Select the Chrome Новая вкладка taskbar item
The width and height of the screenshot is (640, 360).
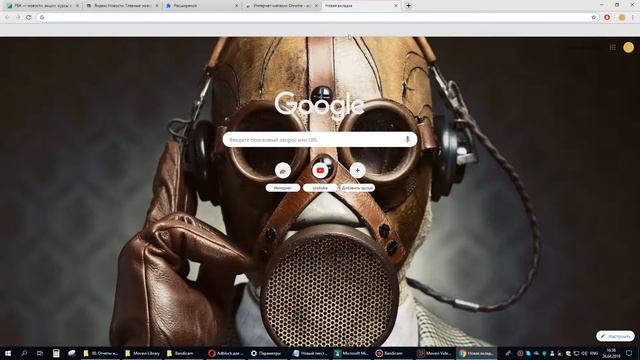pos(476,353)
